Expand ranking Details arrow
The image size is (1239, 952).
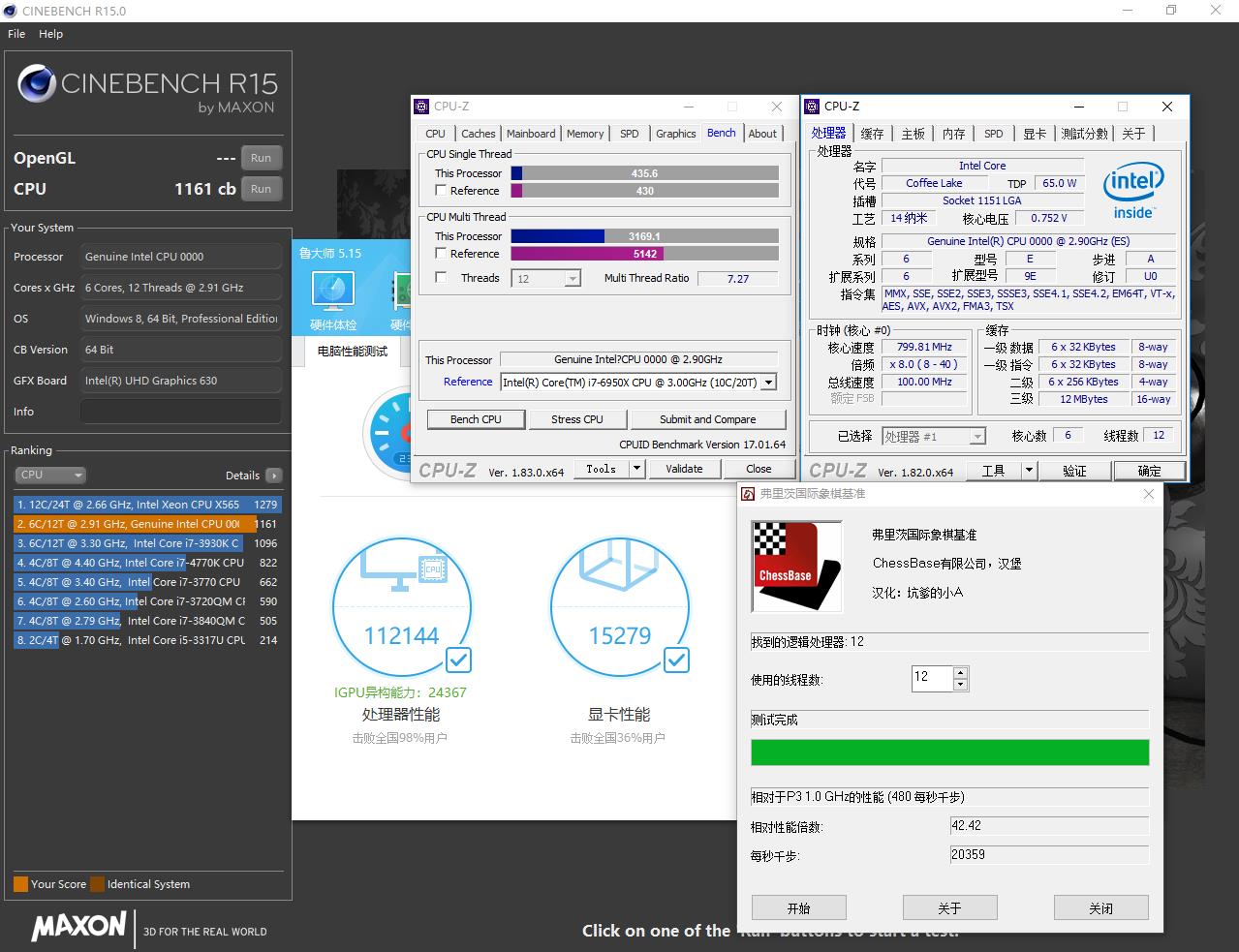click(x=274, y=476)
